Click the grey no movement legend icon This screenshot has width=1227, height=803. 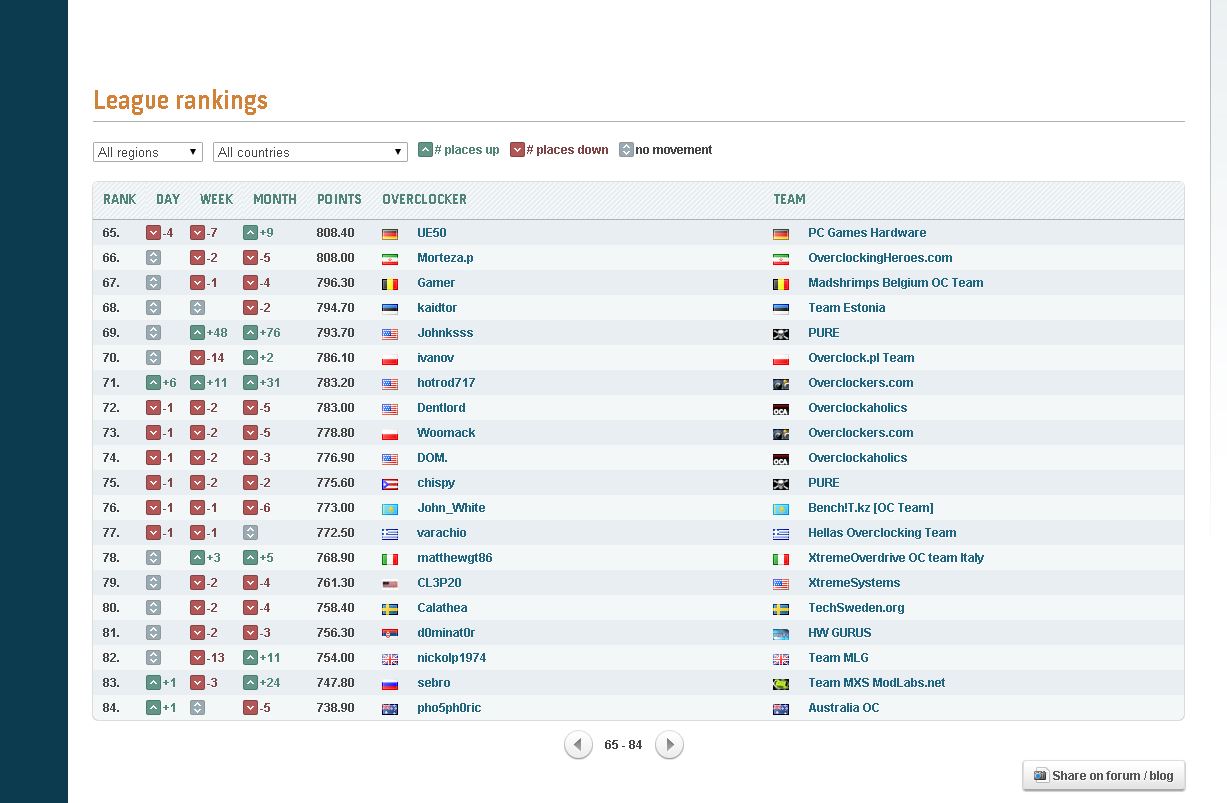click(x=626, y=150)
